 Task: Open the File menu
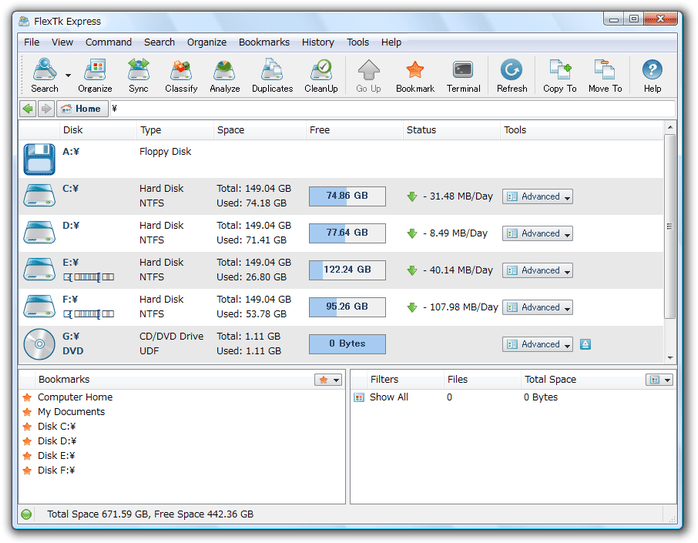(32, 42)
